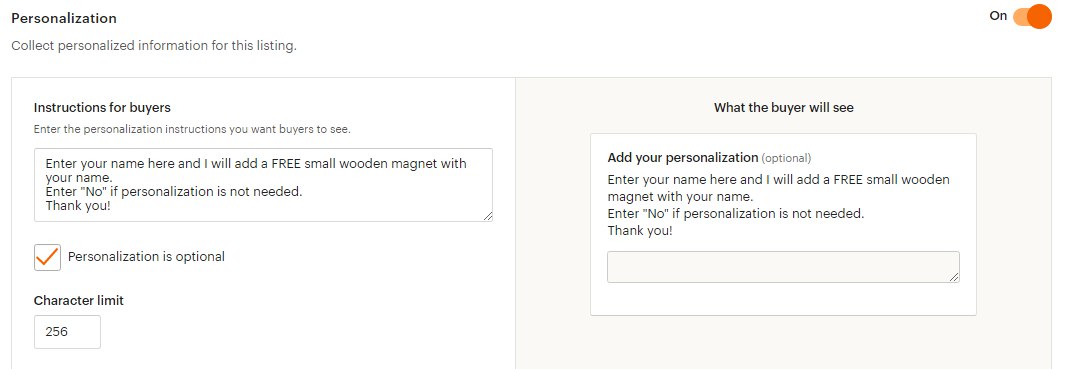Click the "Personalization is optional" label text
Viewport: 1073px width, 369px height.
[146, 257]
